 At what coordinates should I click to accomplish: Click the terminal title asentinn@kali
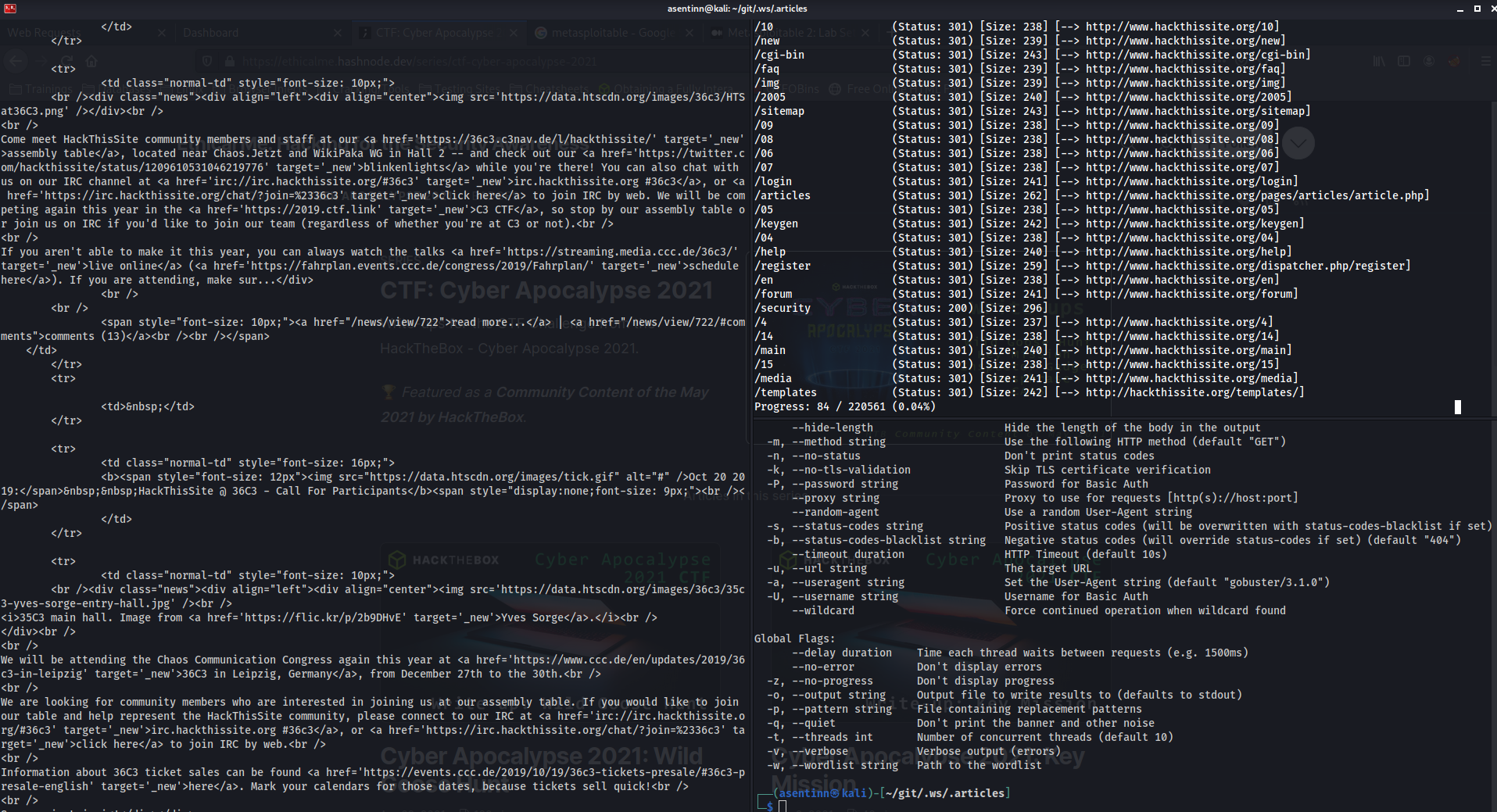click(x=737, y=9)
